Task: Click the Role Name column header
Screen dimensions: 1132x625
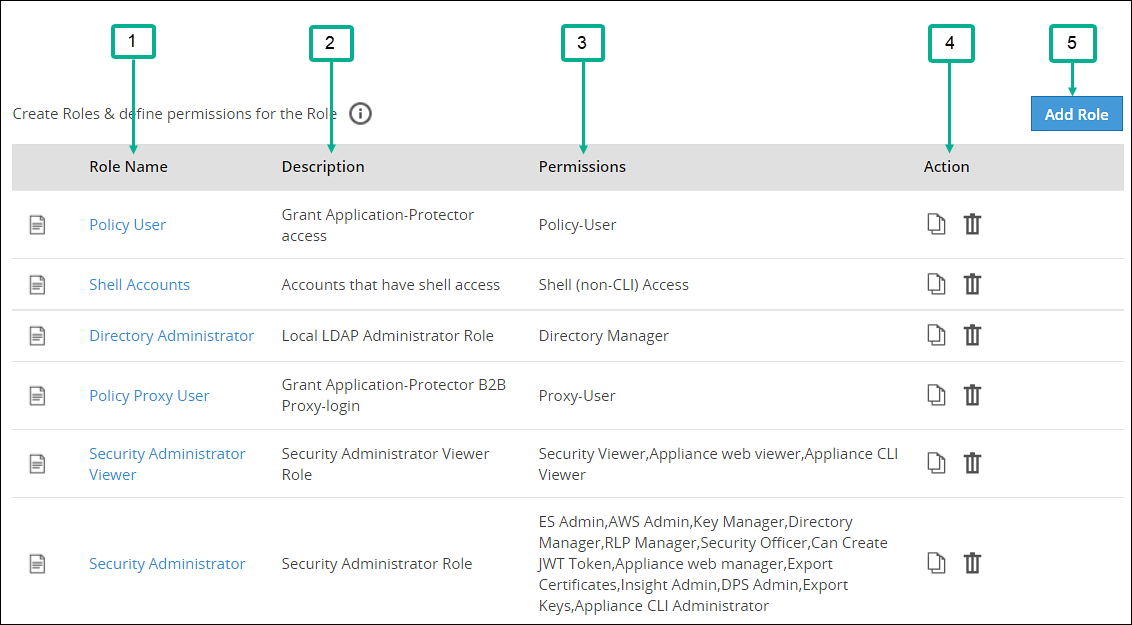Action: click(x=128, y=166)
